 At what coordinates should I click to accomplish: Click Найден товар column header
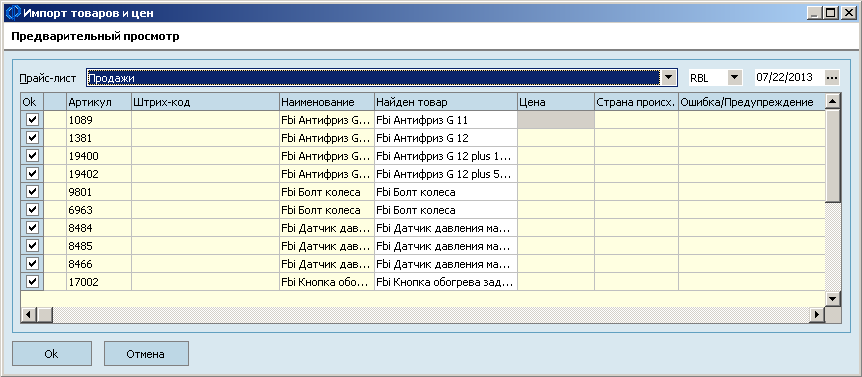[446, 102]
